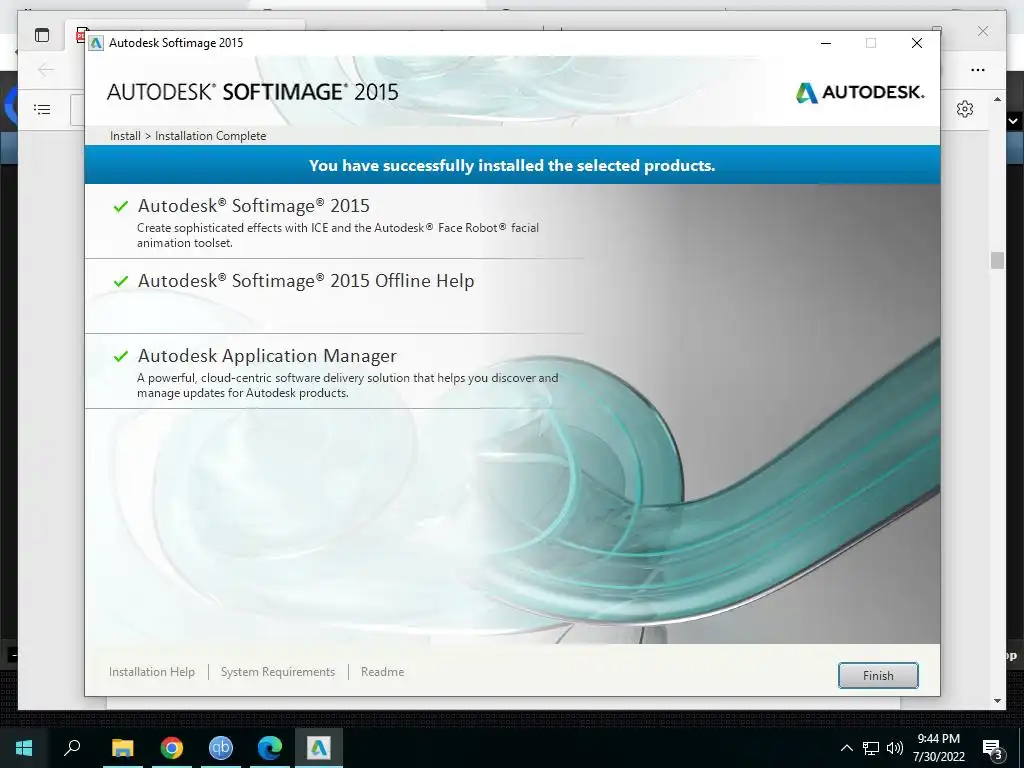Click the back arrow in the background window
This screenshot has height=768, width=1024.
coord(46,69)
